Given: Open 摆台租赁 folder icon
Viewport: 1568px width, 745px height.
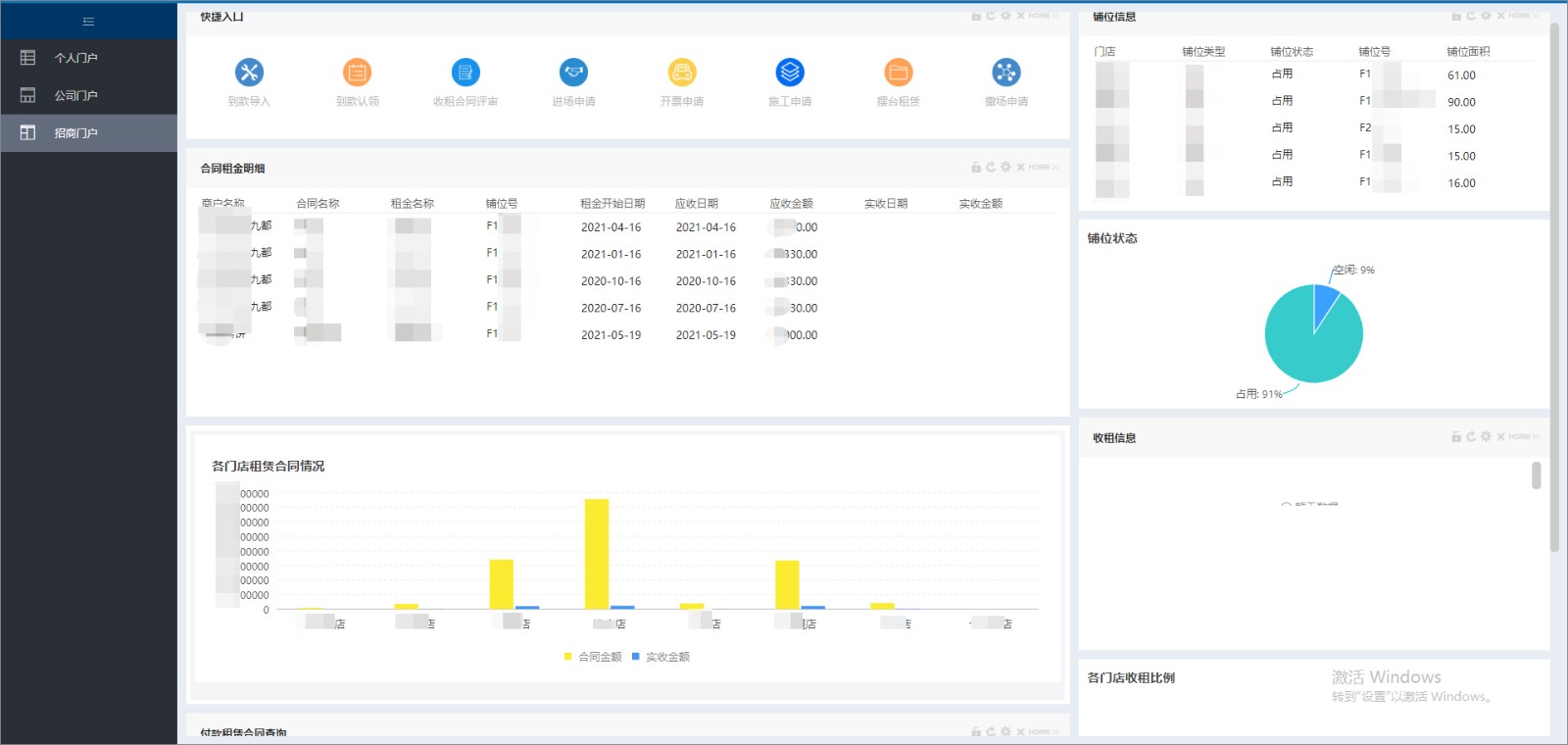Looking at the screenshot, I should click(x=899, y=73).
